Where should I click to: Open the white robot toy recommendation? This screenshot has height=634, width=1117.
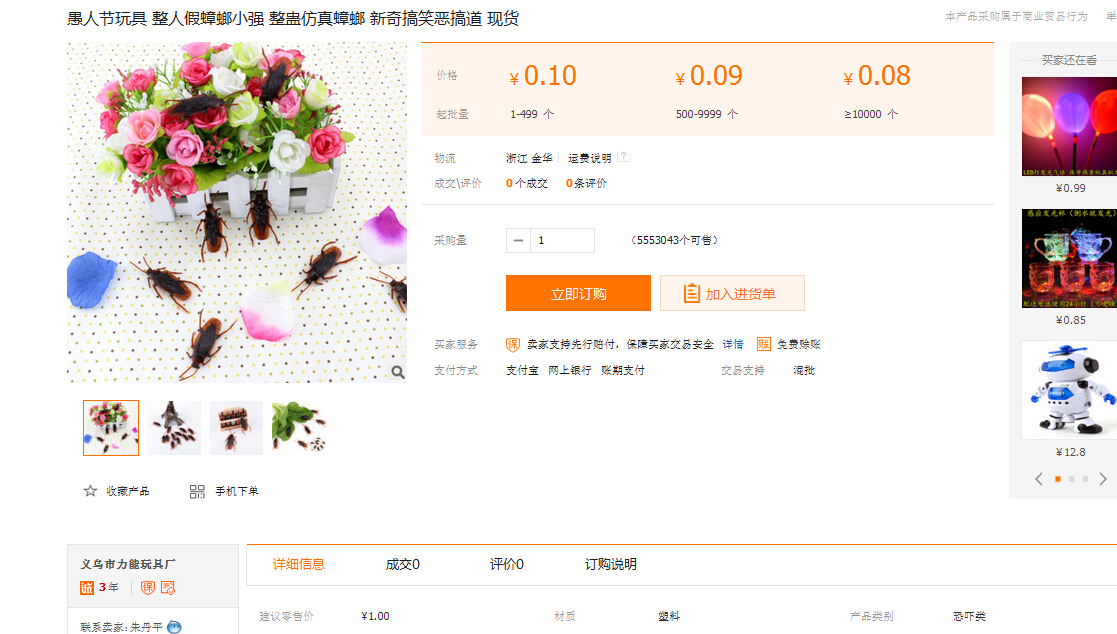tap(1068, 390)
